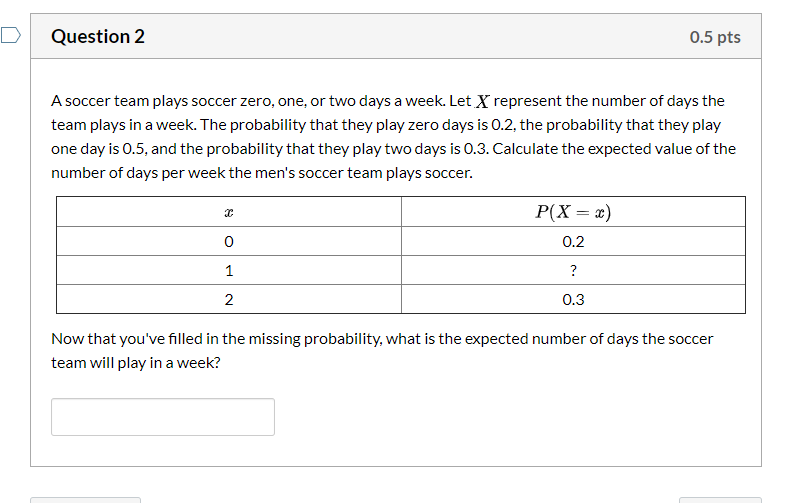The image size is (810, 503).
Task: Select the table cell showing 1
Action: (x=229, y=270)
